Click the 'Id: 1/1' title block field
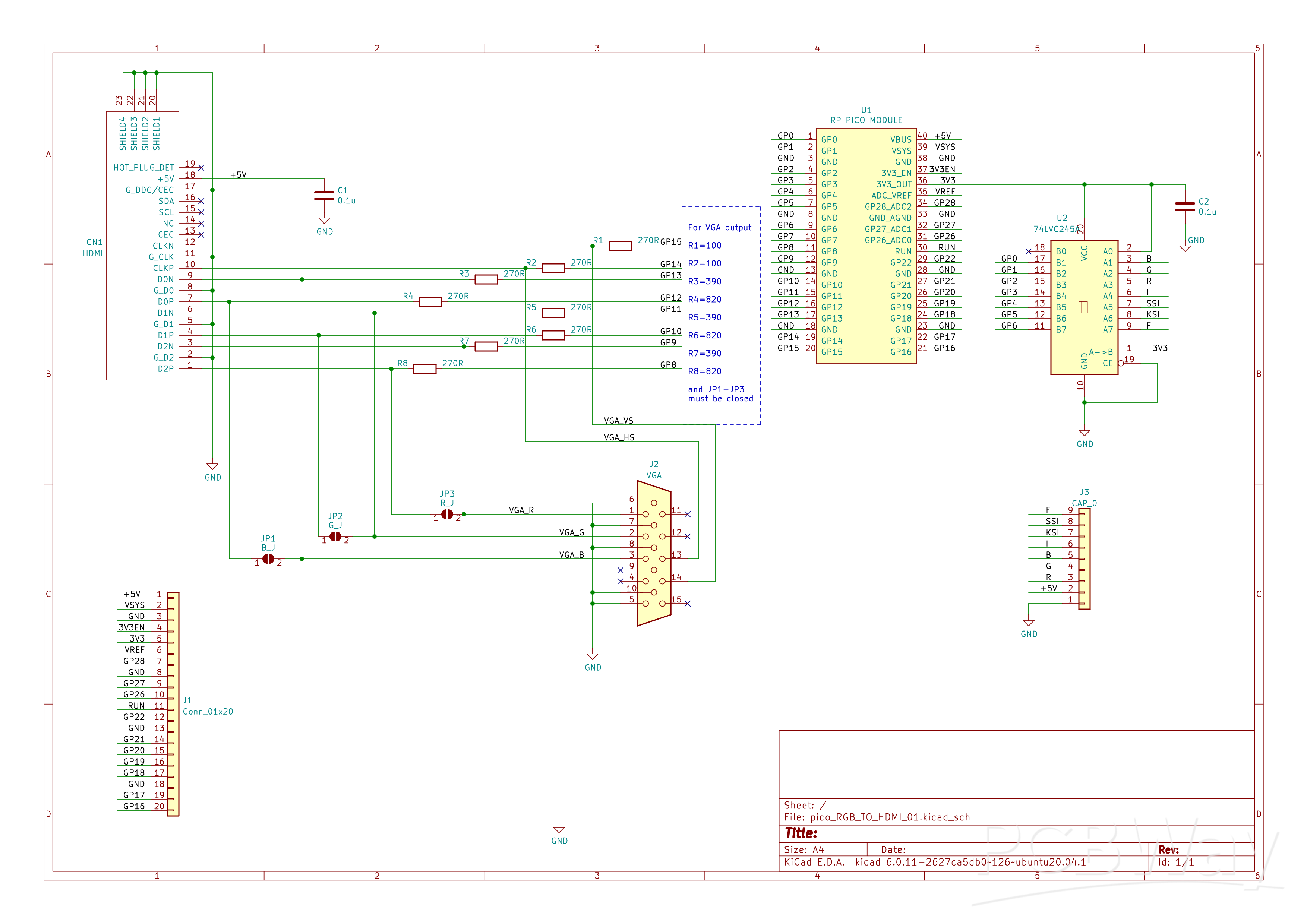1307x924 pixels. pos(1175,862)
